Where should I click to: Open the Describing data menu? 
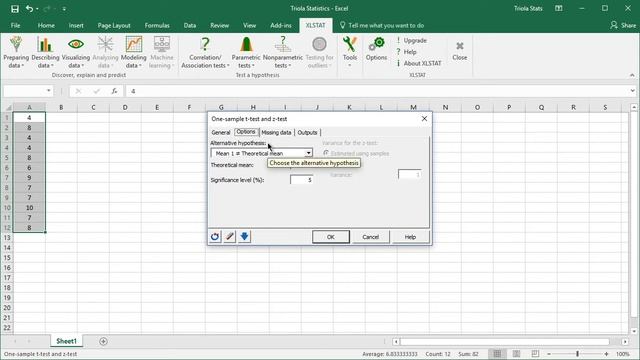[x=45, y=52]
